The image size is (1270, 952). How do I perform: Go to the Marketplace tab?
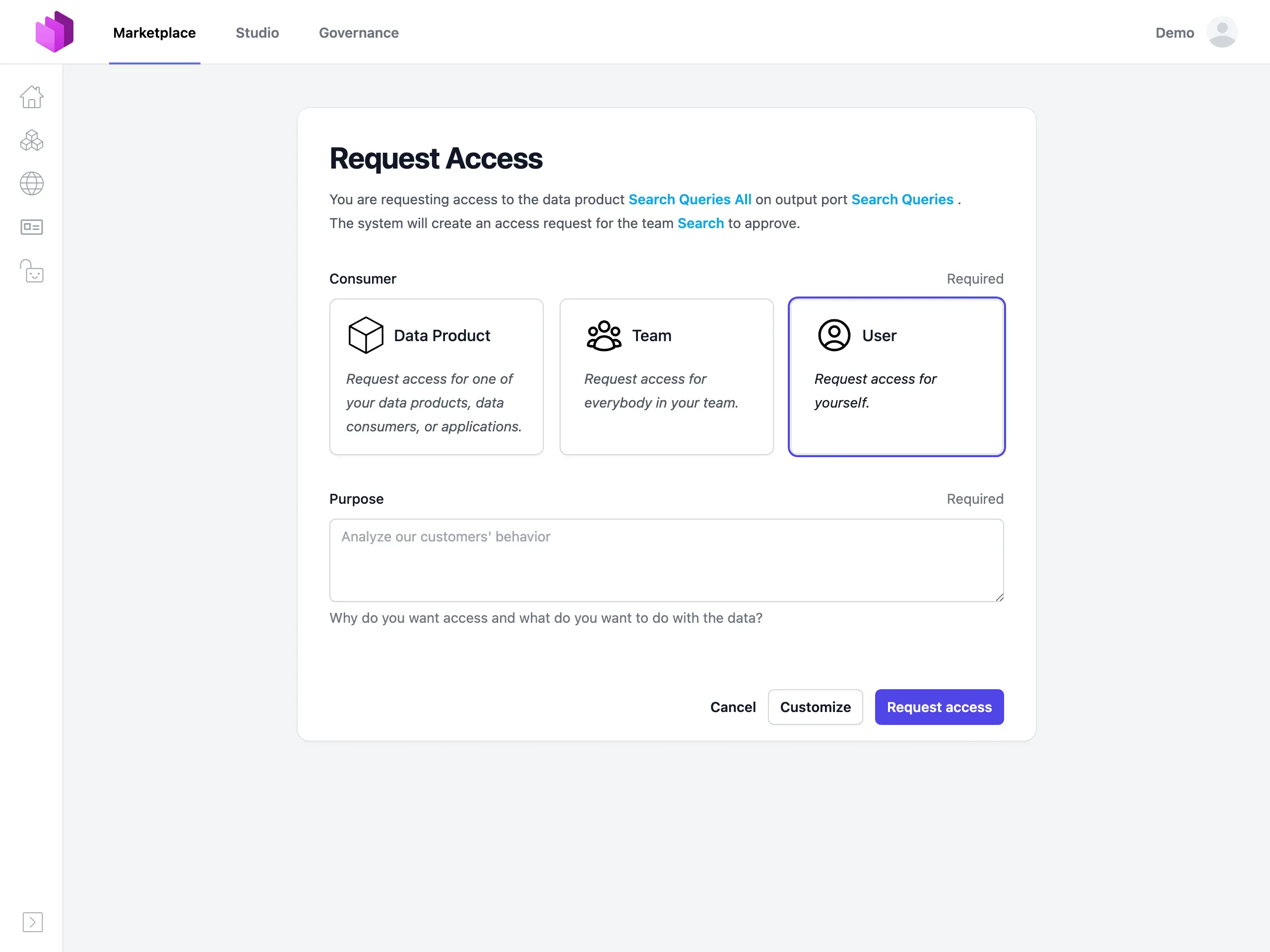pos(154,33)
